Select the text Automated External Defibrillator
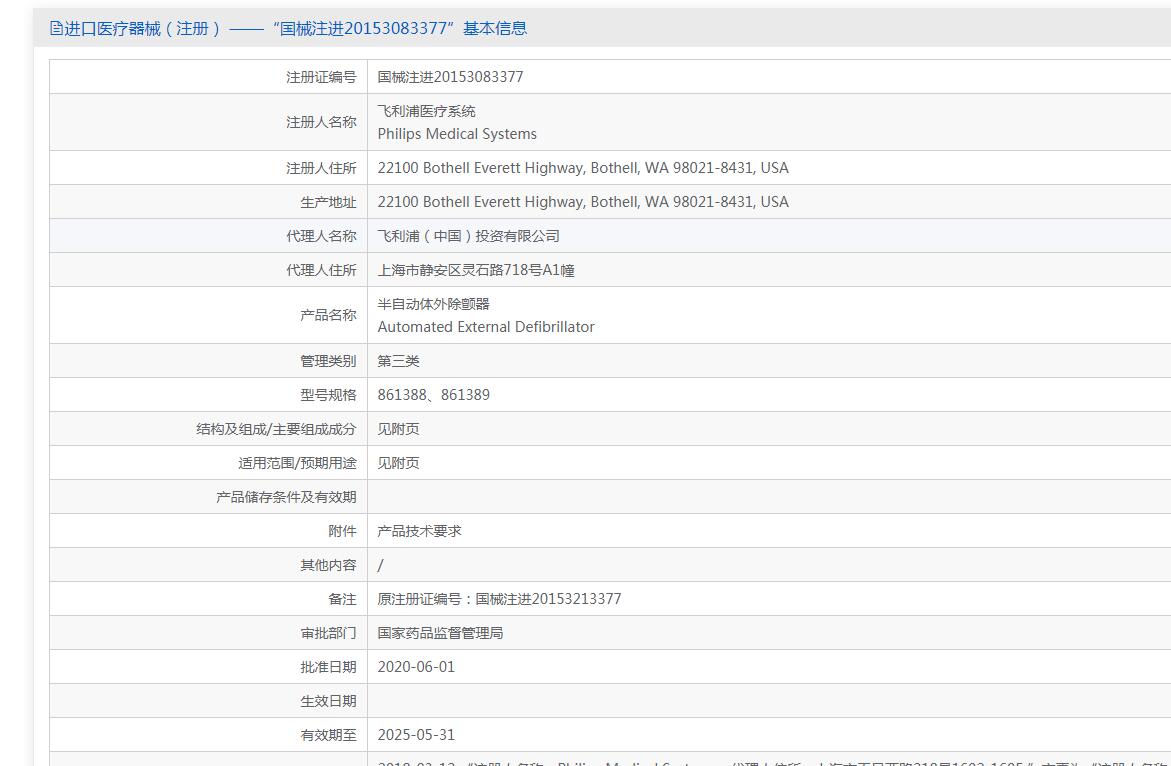Viewport: 1171px width, 766px height. pyautogui.click(x=486, y=327)
